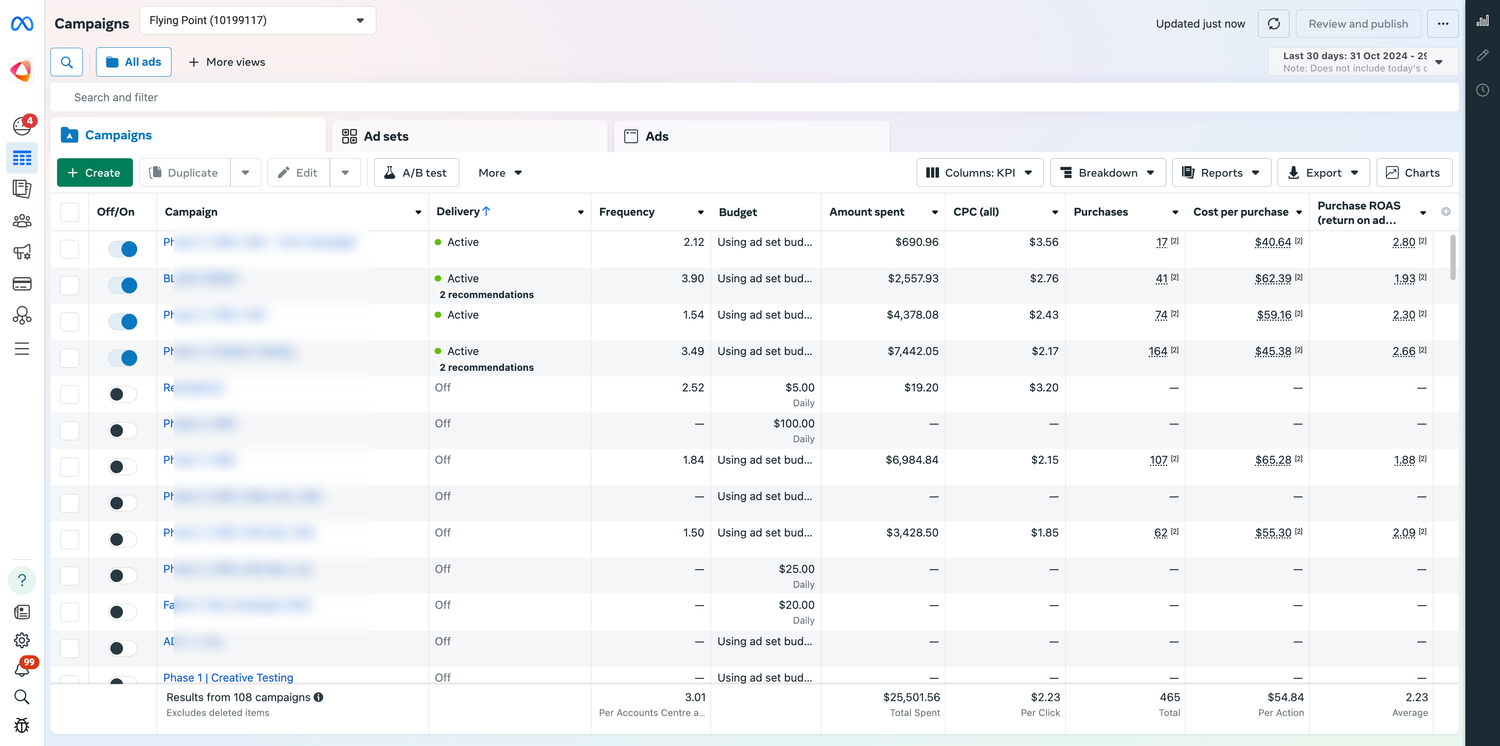Open Phase 1 | Creative Testing campaign link
This screenshot has height=746, width=1500.
pyautogui.click(x=228, y=678)
